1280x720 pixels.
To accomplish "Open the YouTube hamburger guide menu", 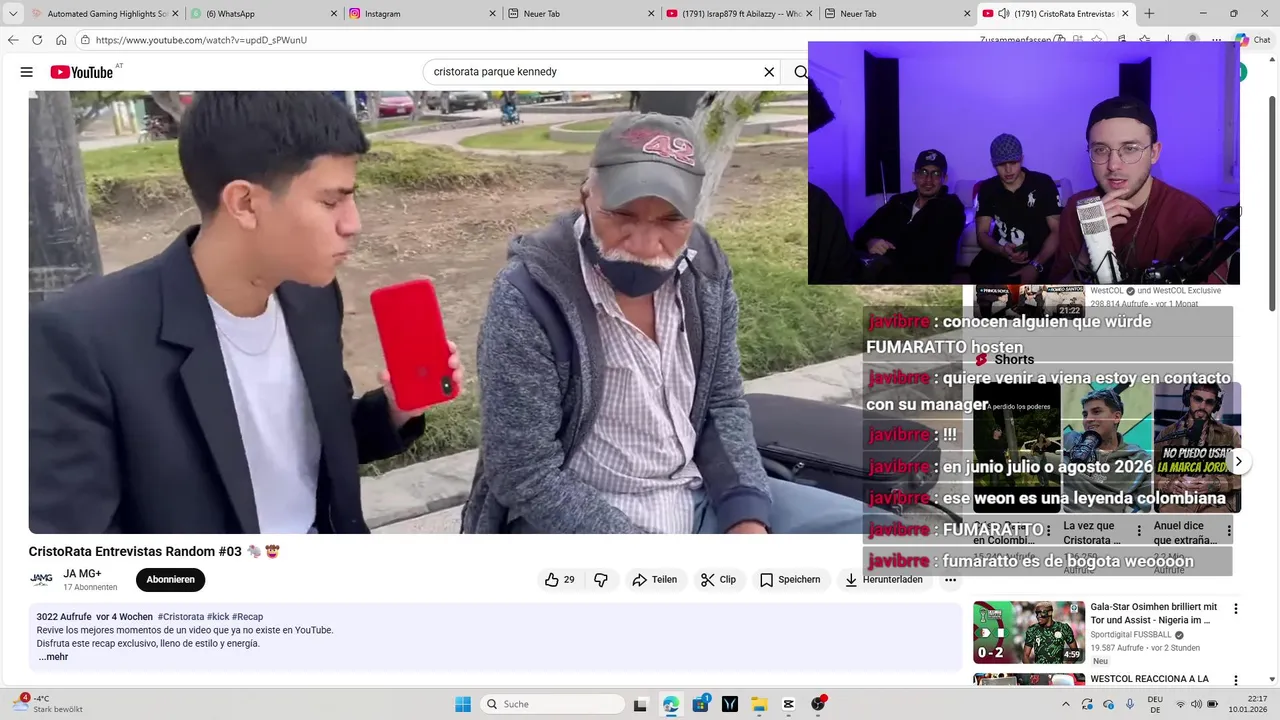I will coord(27,72).
